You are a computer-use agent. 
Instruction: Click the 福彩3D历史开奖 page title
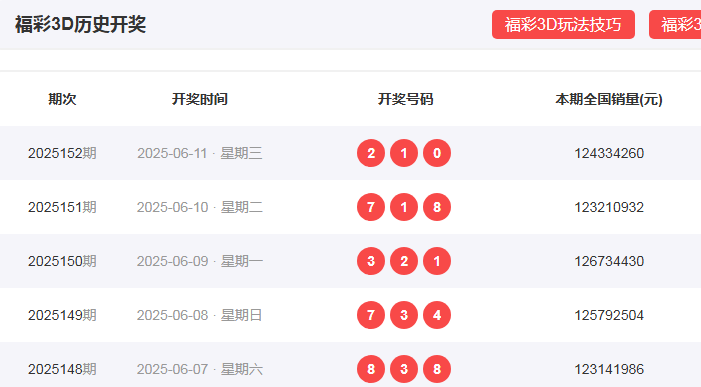pos(80,24)
